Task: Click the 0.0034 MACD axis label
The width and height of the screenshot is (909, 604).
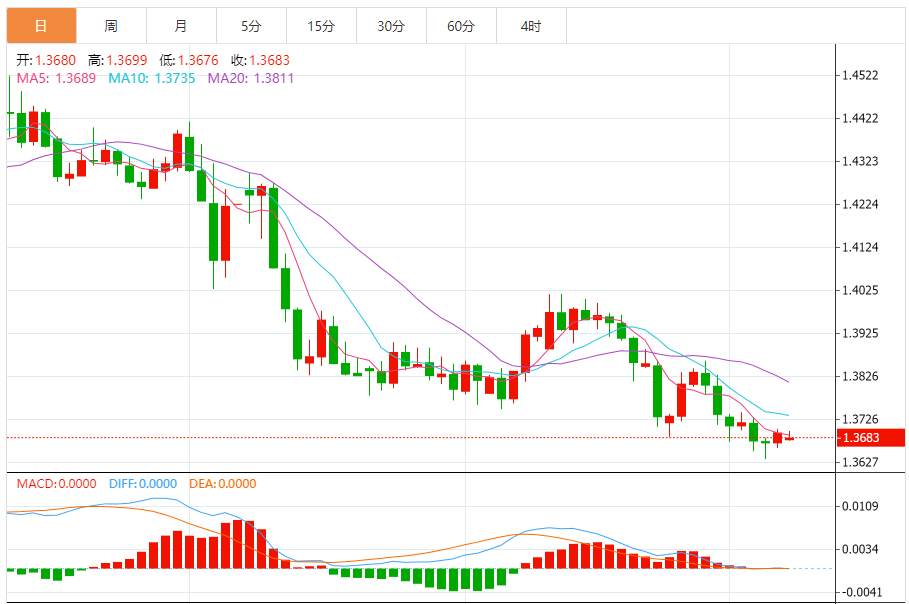Action: pyautogui.click(x=860, y=549)
